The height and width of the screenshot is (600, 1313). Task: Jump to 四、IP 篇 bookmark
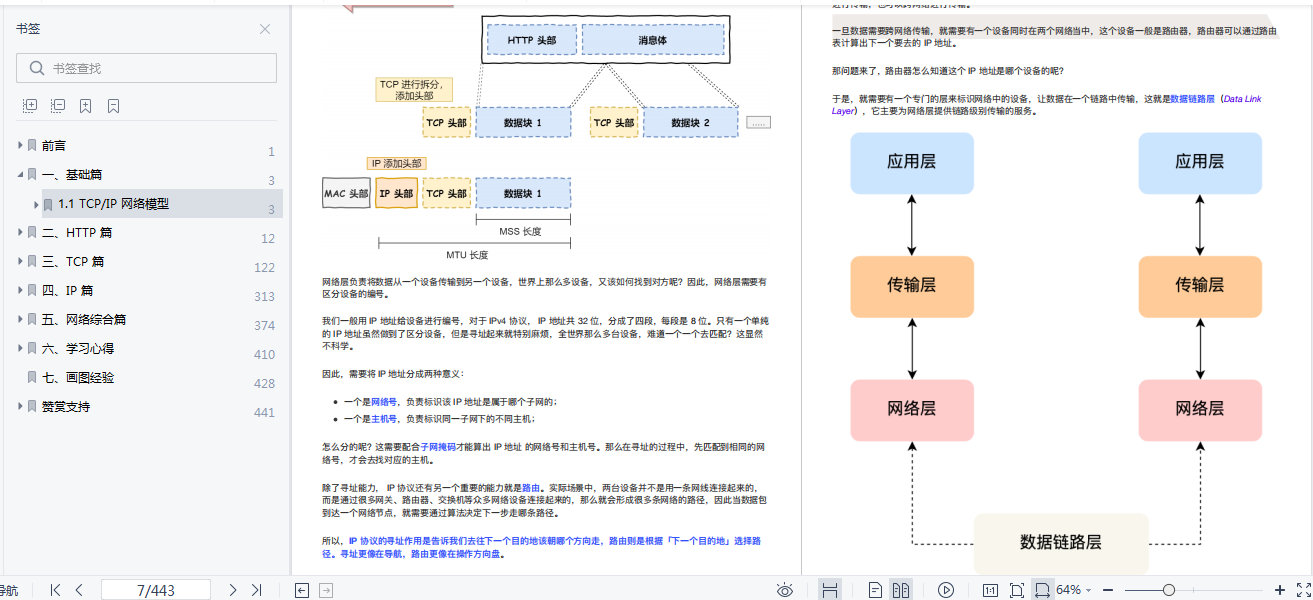point(68,290)
